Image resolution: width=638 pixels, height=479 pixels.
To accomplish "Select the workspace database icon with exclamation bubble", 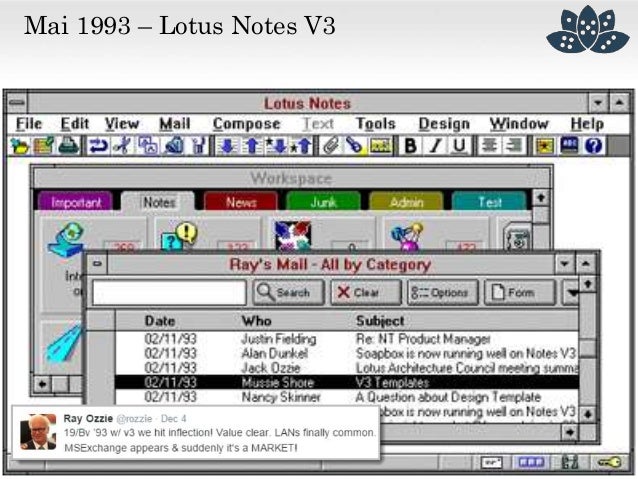I will (x=179, y=236).
